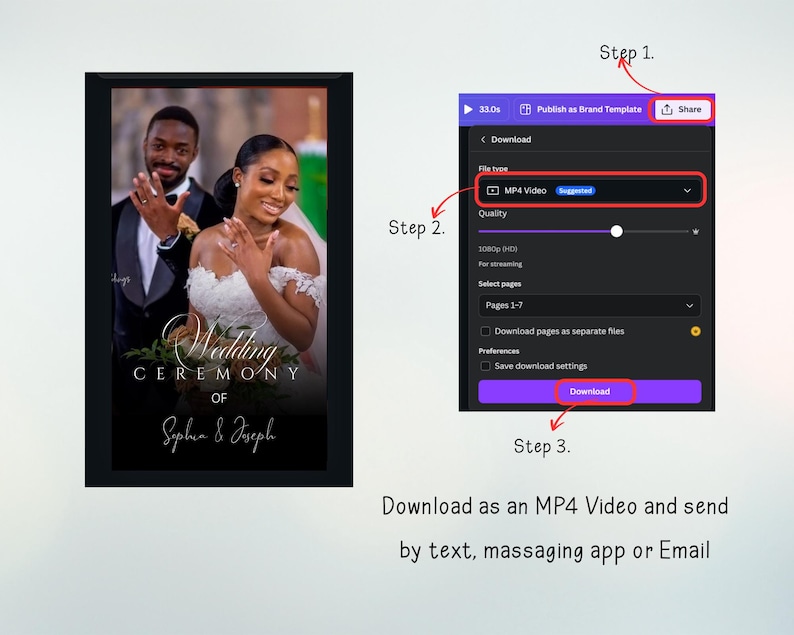Click the Suggested badge
This screenshot has width=794, height=635.
575,190
